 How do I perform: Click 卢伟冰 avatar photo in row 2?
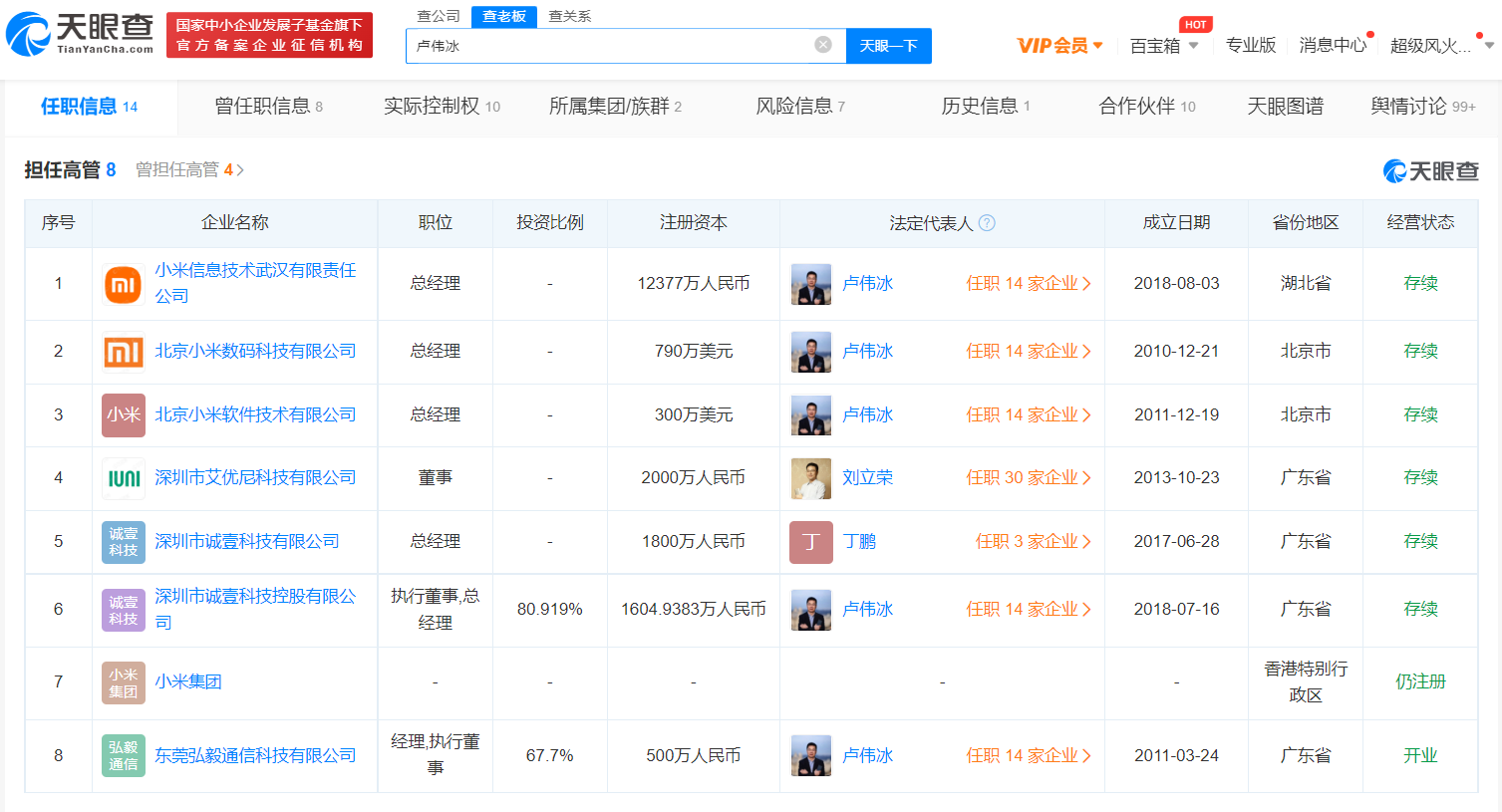click(x=811, y=352)
